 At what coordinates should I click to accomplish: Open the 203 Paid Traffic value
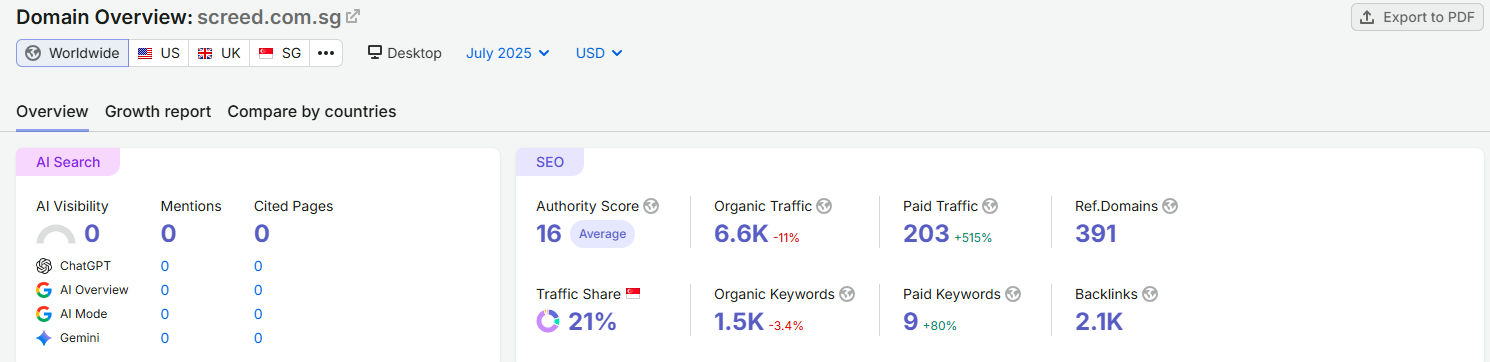point(926,234)
